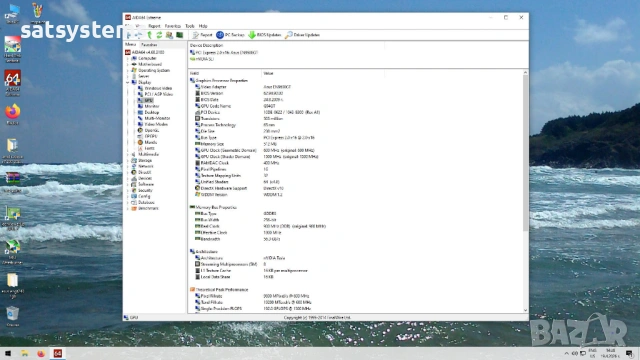640x360 pixels.
Task: Open the Report toolbar button
Action: 202,35
